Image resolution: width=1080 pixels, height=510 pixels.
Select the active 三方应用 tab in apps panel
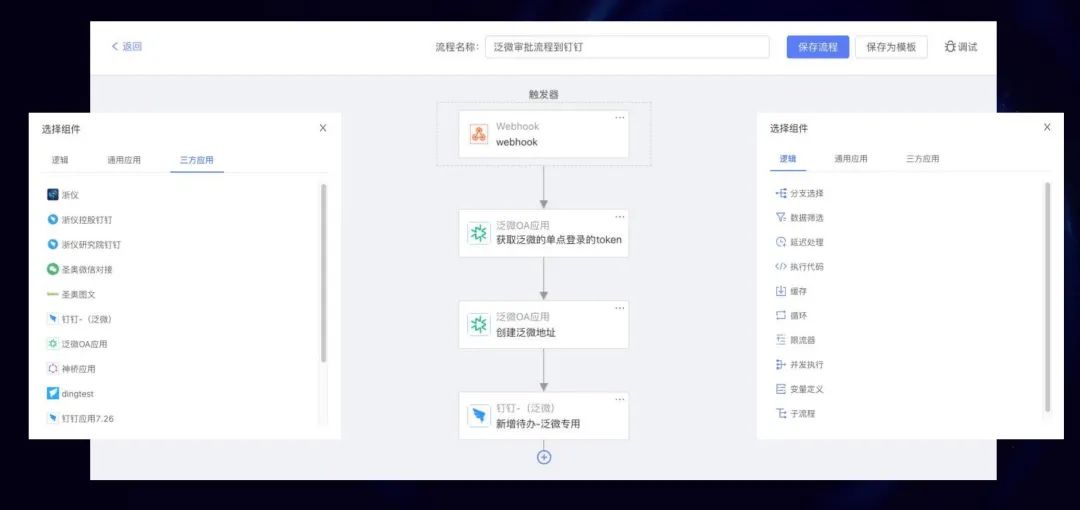click(196, 160)
